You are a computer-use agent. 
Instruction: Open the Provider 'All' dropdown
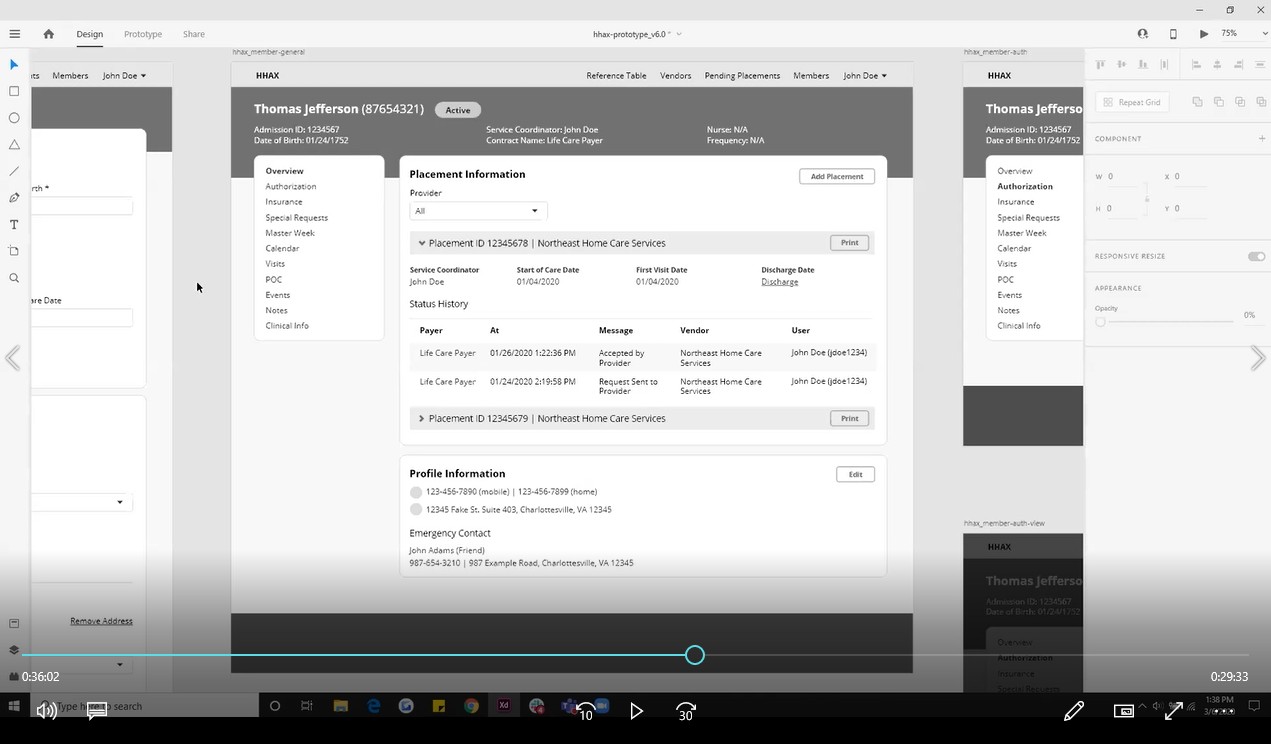click(478, 211)
